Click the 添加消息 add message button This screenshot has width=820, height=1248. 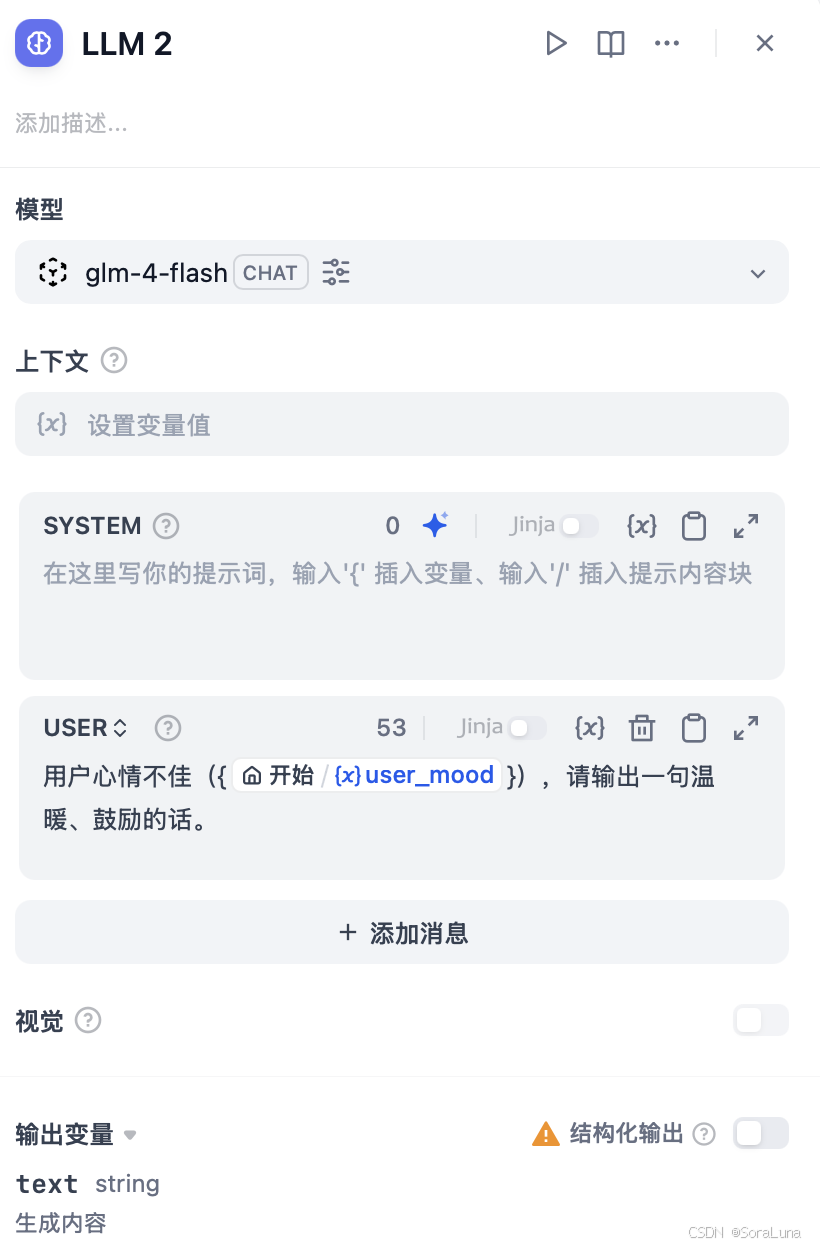402,933
